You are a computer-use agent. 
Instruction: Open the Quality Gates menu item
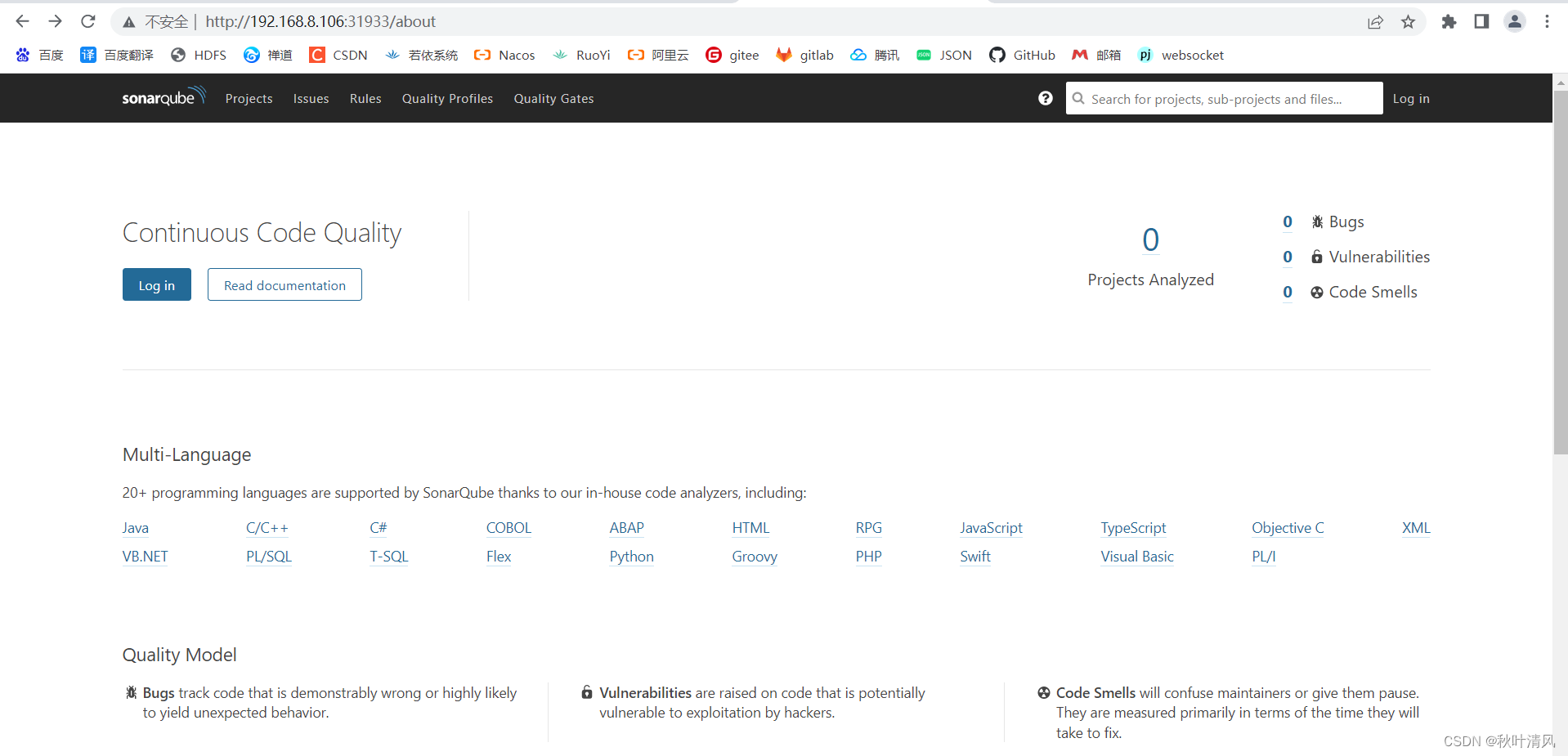(553, 98)
